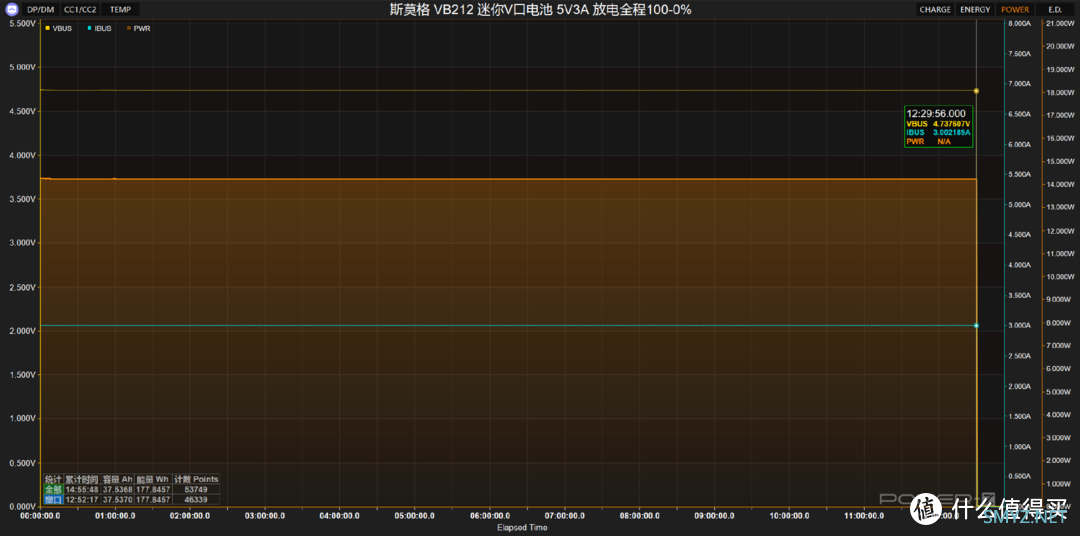Click the yellow VBUS cursor marker dot
This screenshot has width=1080, height=536.
click(976, 91)
